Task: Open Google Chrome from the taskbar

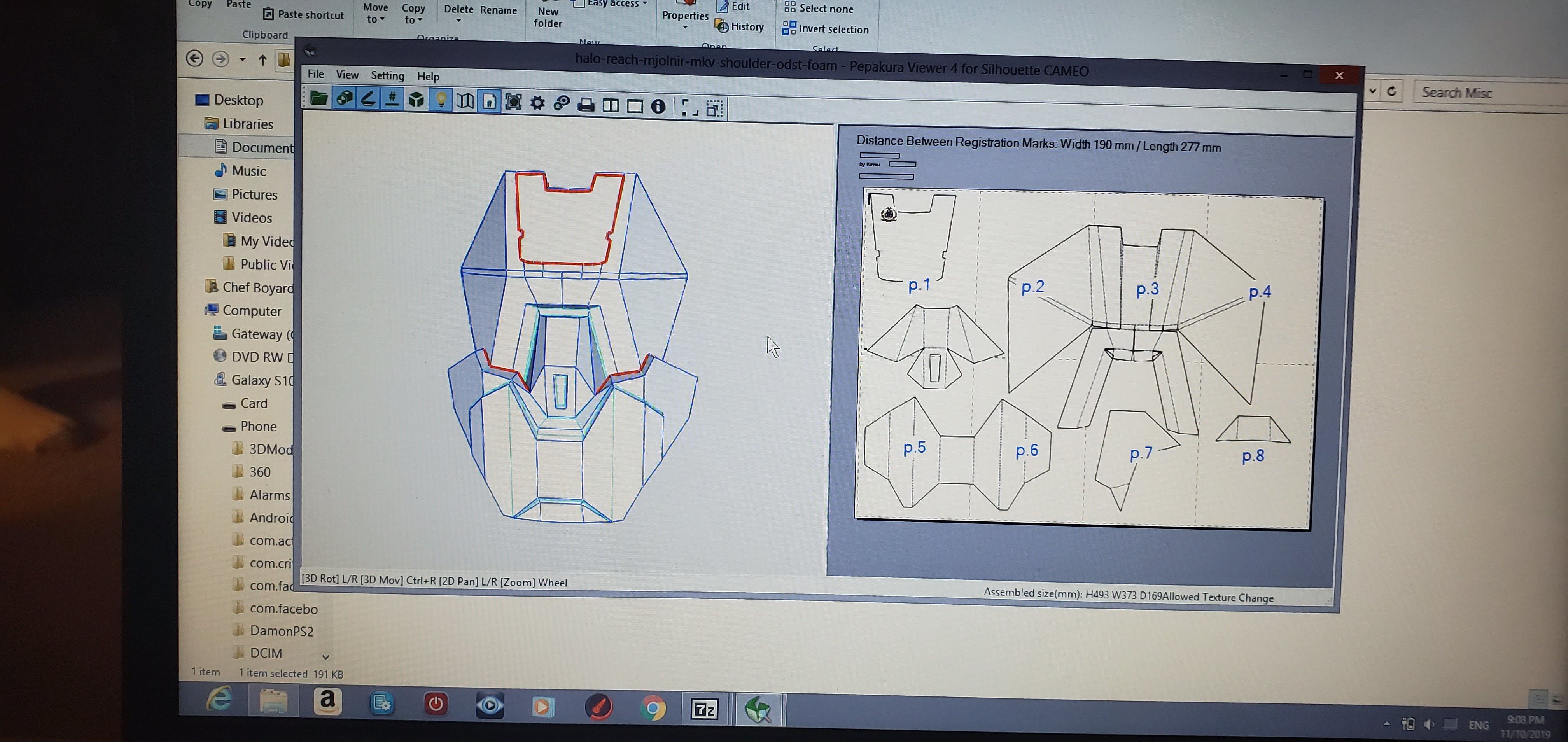Action: click(x=653, y=709)
